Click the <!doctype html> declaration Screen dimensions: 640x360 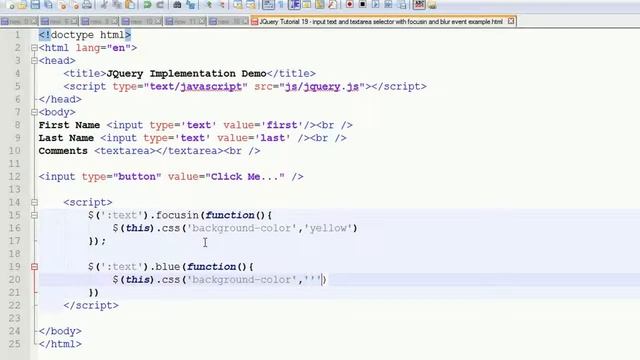[x=85, y=35]
